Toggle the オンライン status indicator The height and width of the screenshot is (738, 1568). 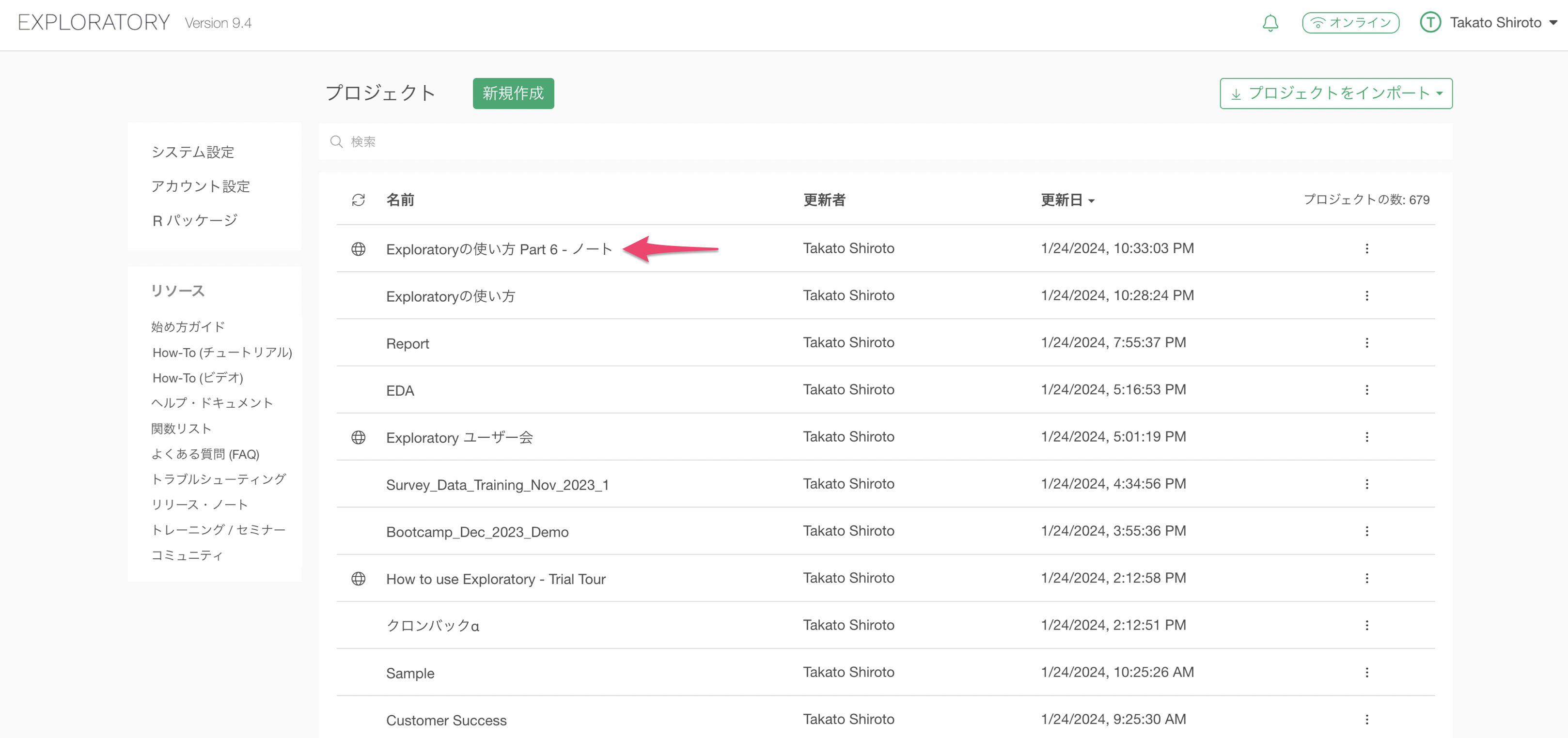click(x=1350, y=23)
